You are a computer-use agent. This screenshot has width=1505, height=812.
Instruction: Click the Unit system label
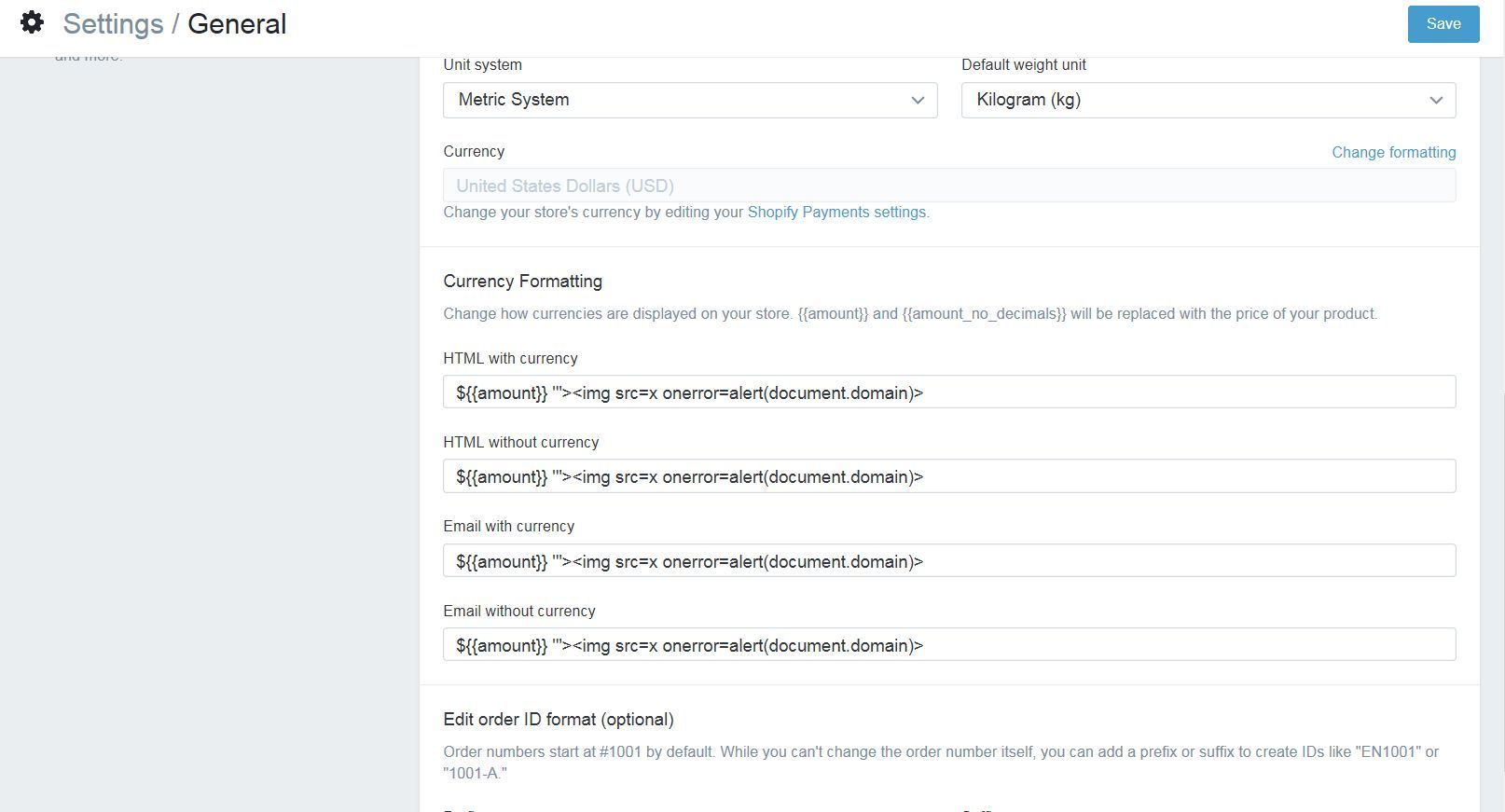[482, 65]
